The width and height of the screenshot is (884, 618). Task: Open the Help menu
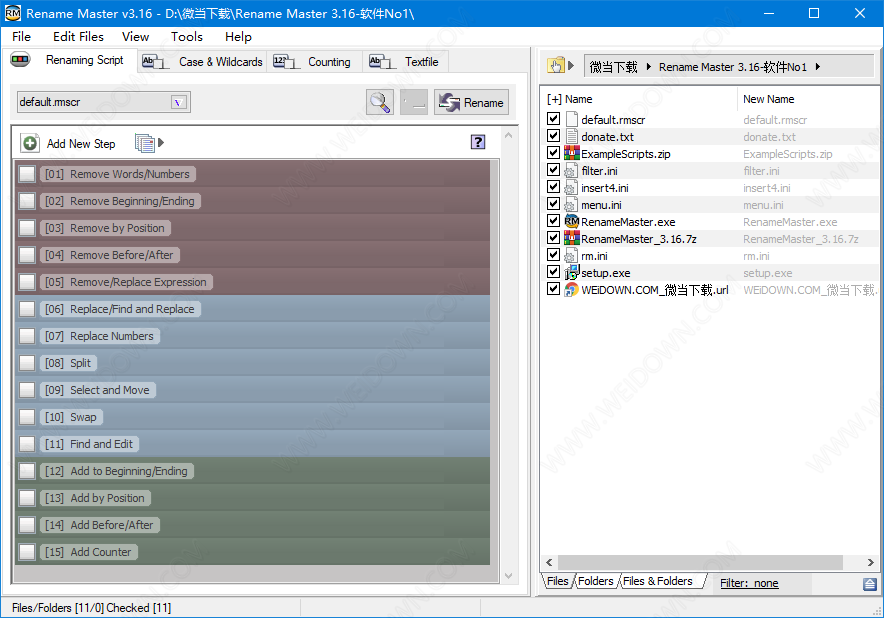238,37
